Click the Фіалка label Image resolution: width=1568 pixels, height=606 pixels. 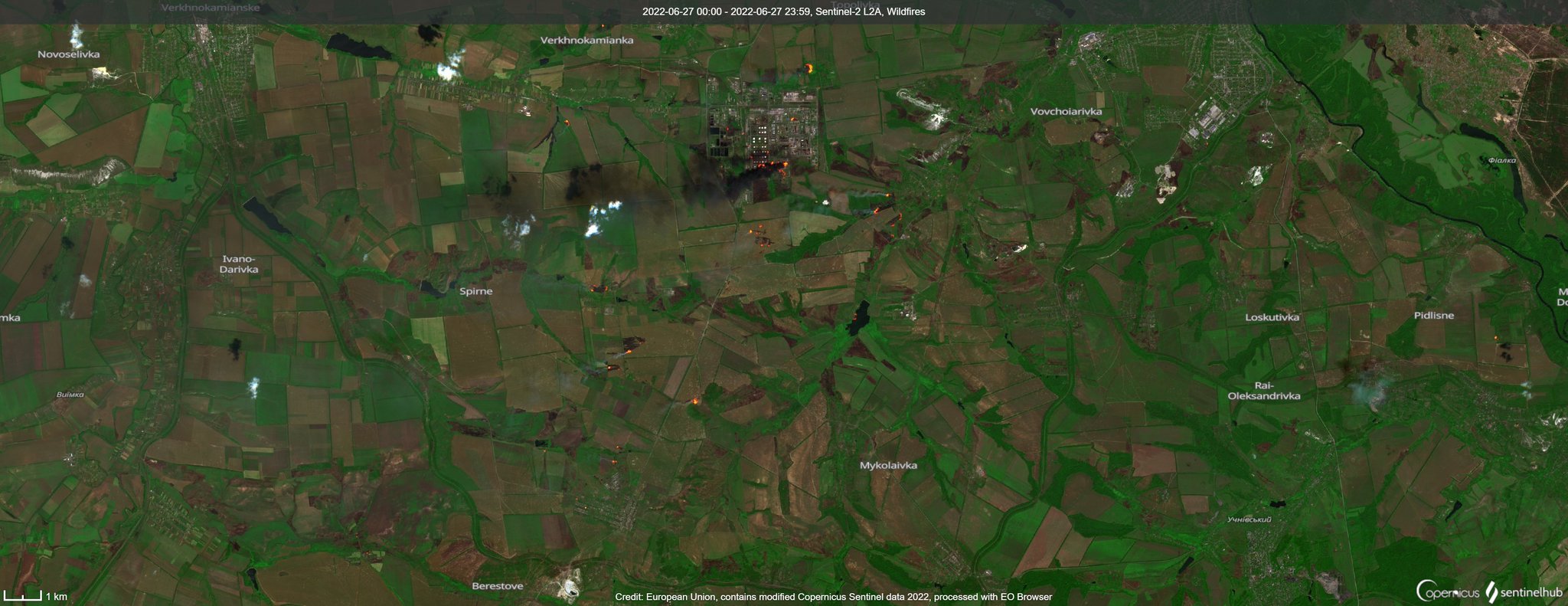tap(1502, 161)
